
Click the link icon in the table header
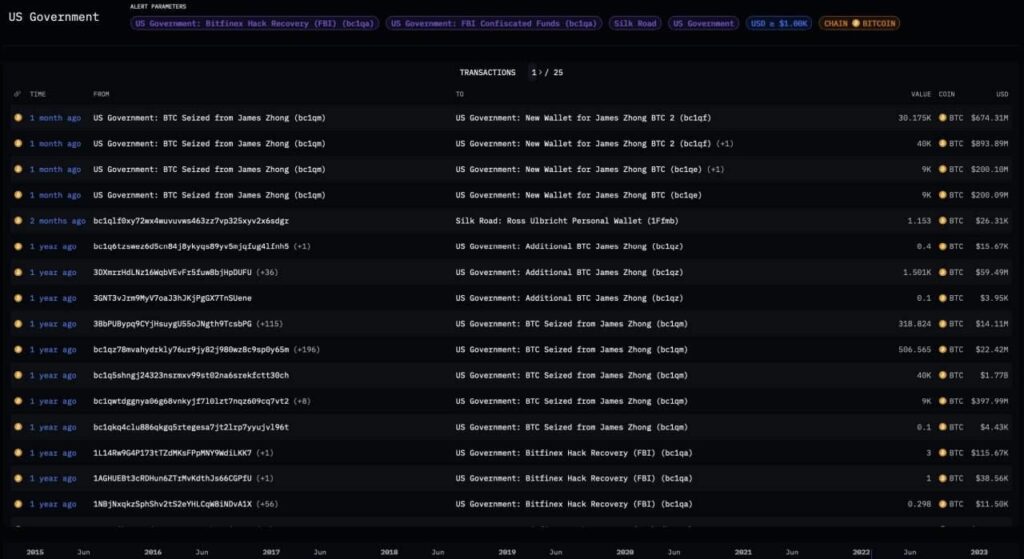(x=17, y=94)
